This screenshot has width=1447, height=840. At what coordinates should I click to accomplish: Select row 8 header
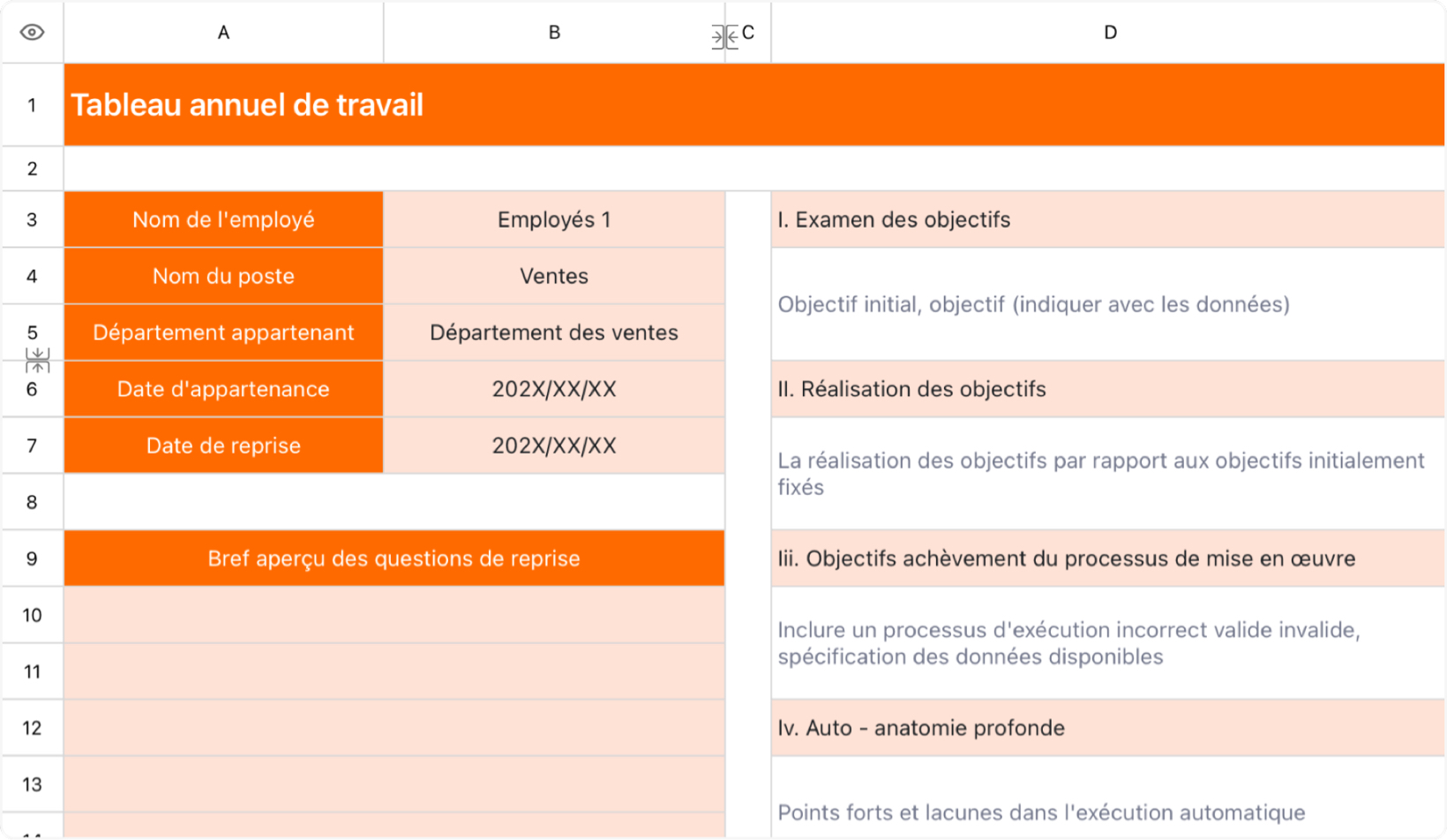pyautogui.click(x=32, y=502)
